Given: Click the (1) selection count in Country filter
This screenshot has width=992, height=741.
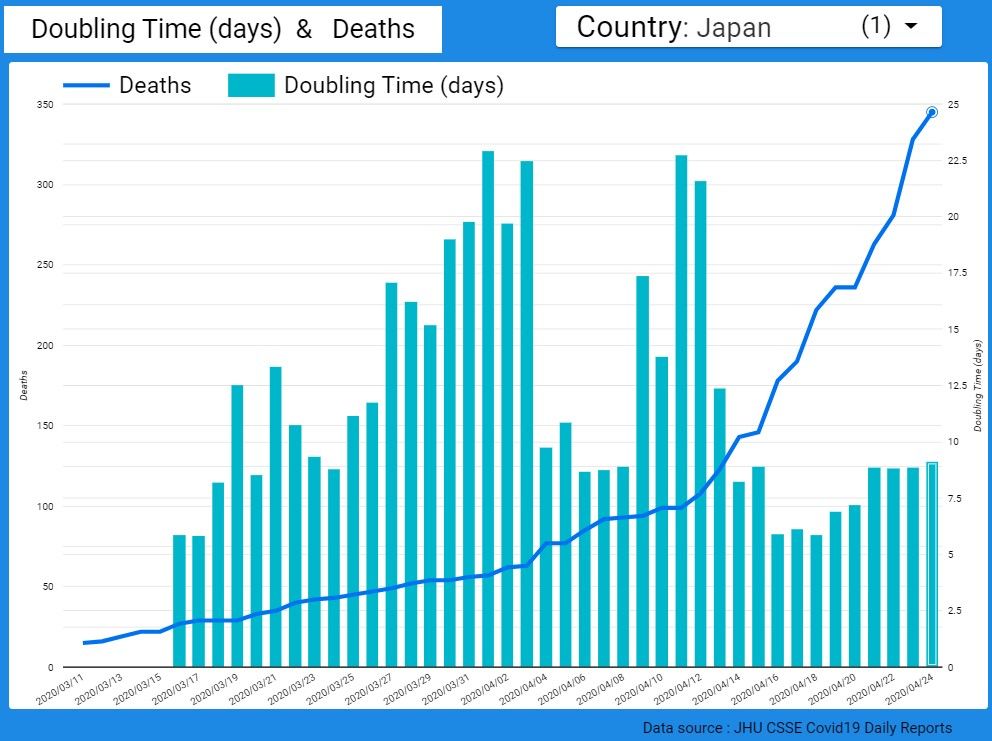Looking at the screenshot, I should click(x=875, y=27).
